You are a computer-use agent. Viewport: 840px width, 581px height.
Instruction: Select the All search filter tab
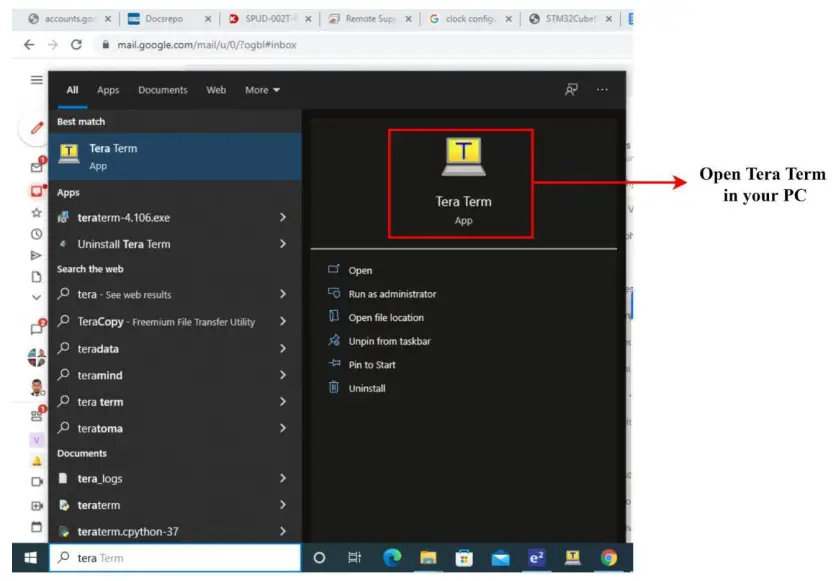[72, 90]
